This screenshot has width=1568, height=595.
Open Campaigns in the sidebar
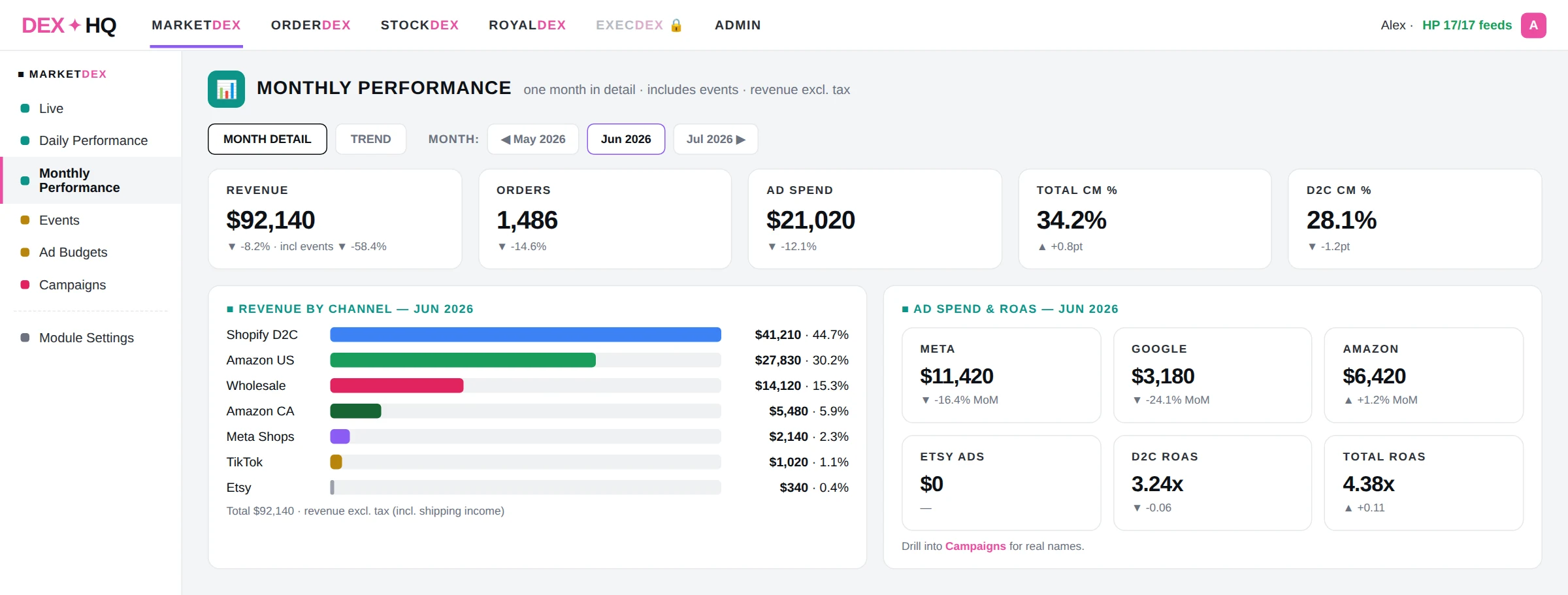tap(91, 285)
